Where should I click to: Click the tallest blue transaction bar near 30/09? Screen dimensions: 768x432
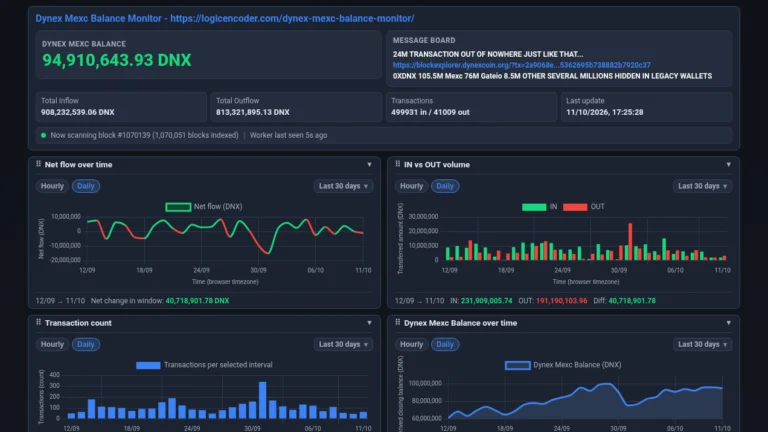click(263, 400)
